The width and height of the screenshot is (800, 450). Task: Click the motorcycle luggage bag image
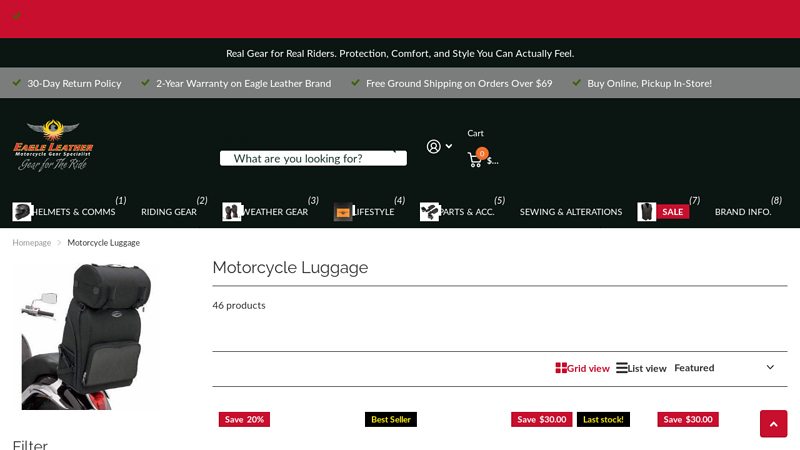[x=86, y=336]
